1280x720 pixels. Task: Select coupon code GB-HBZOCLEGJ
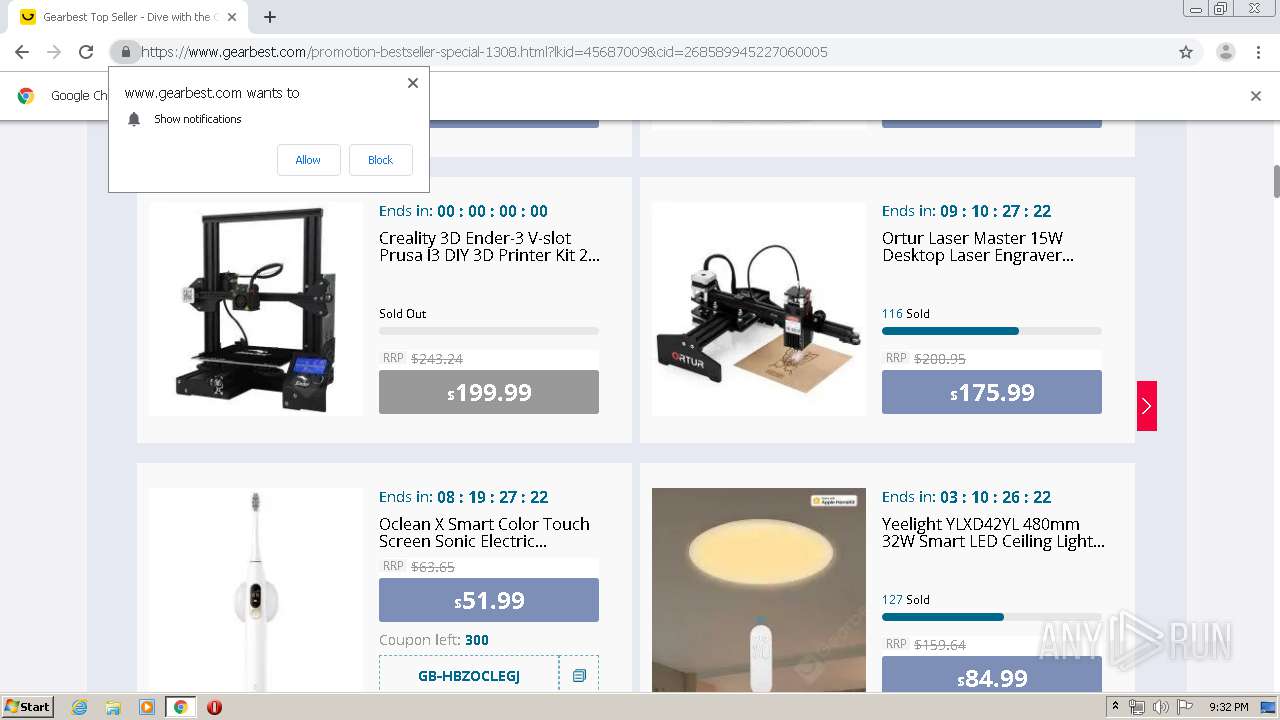[469, 676]
